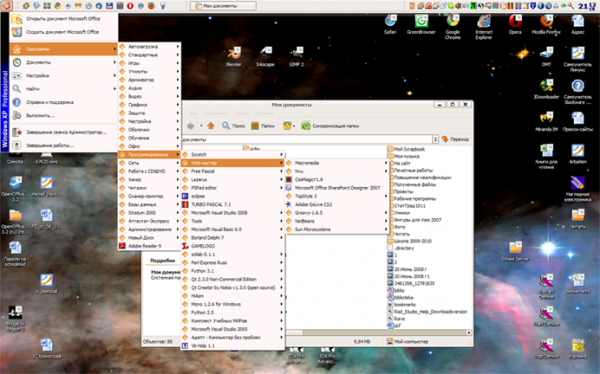Launch Adobe Reader 9 from the programs menu
This screenshot has width=600, height=374.
click(x=149, y=246)
